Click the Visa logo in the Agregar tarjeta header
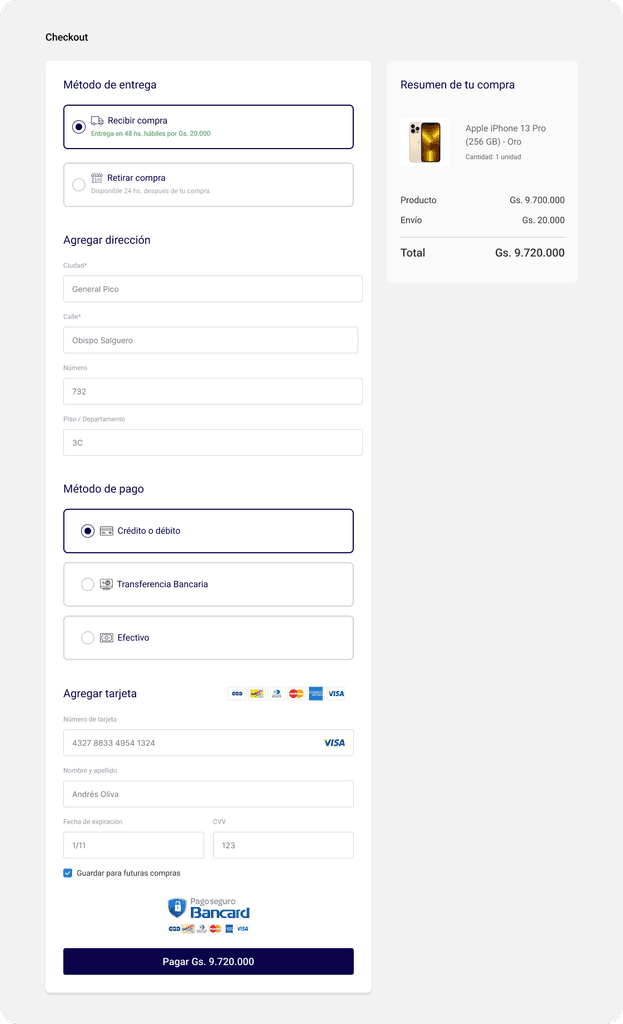The image size is (623, 1024). coord(336,694)
